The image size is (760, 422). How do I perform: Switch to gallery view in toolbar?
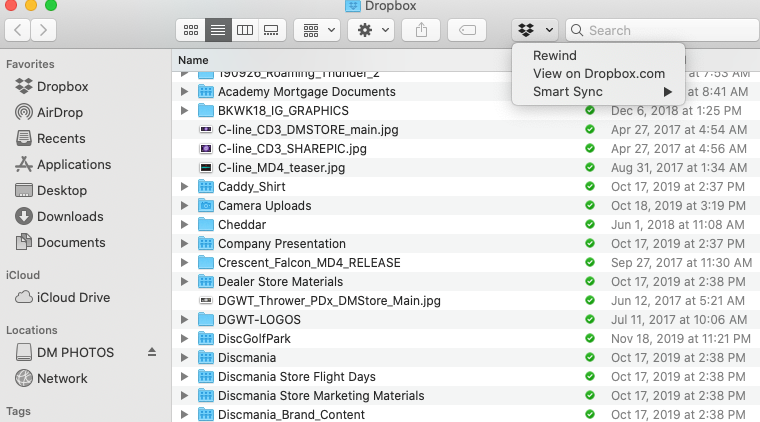pos(271,30)
